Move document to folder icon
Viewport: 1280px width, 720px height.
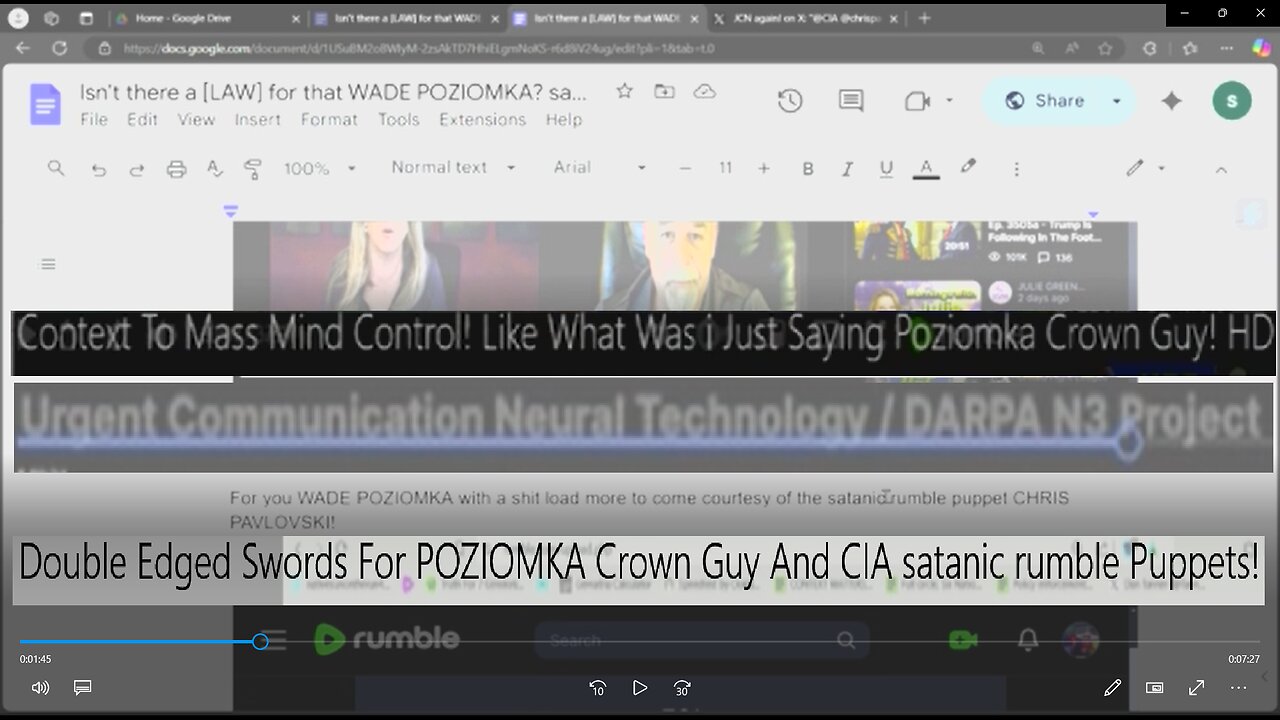(x=664, y=92)
